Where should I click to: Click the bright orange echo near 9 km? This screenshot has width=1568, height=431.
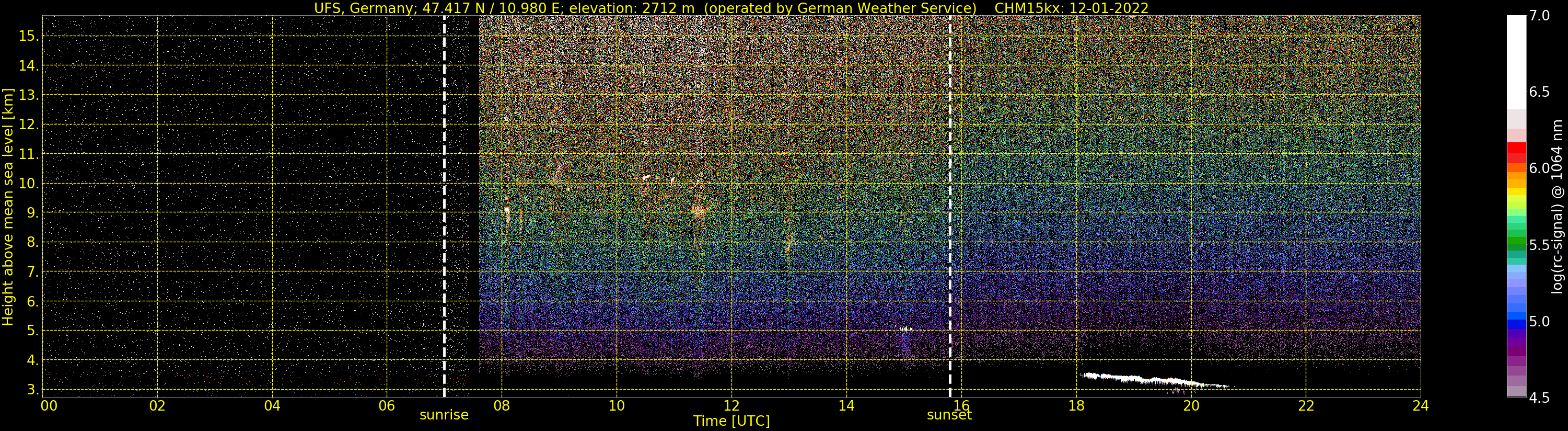(x=698, y=211)
